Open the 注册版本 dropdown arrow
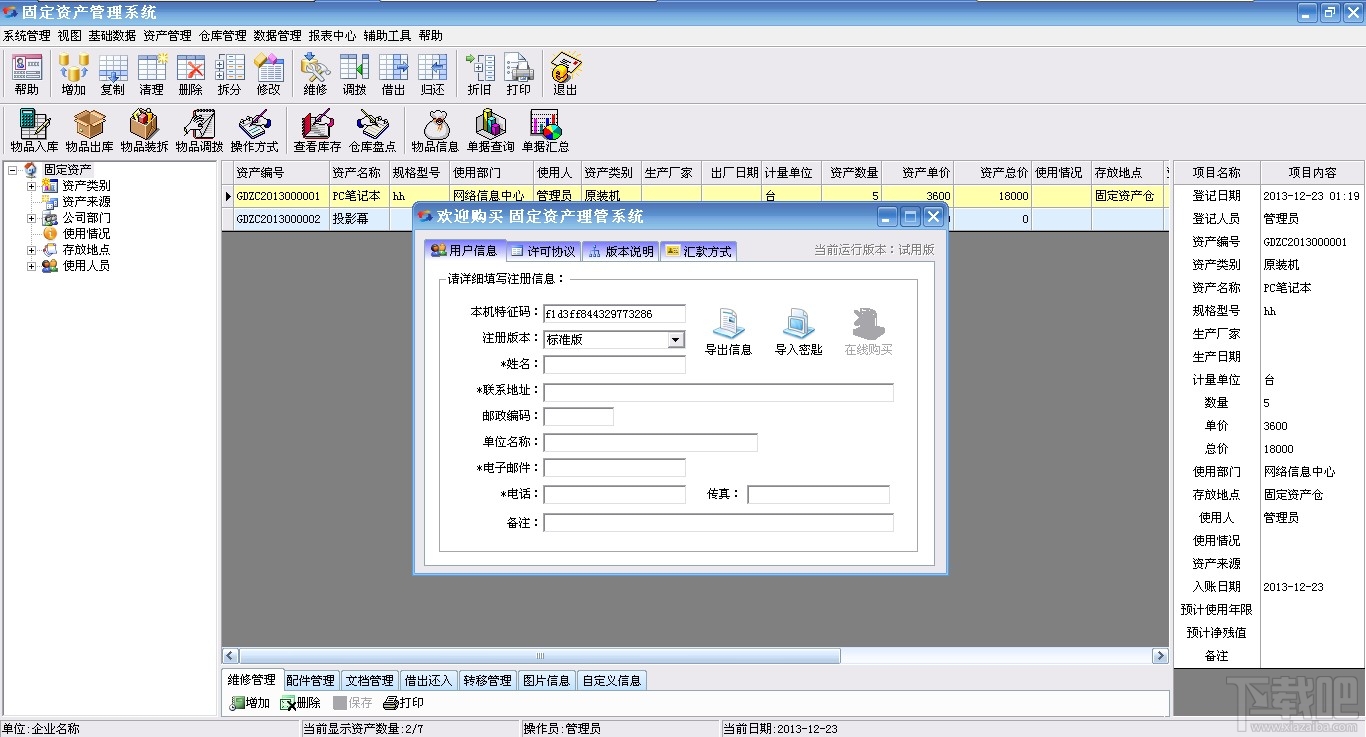 coord(676,340)
